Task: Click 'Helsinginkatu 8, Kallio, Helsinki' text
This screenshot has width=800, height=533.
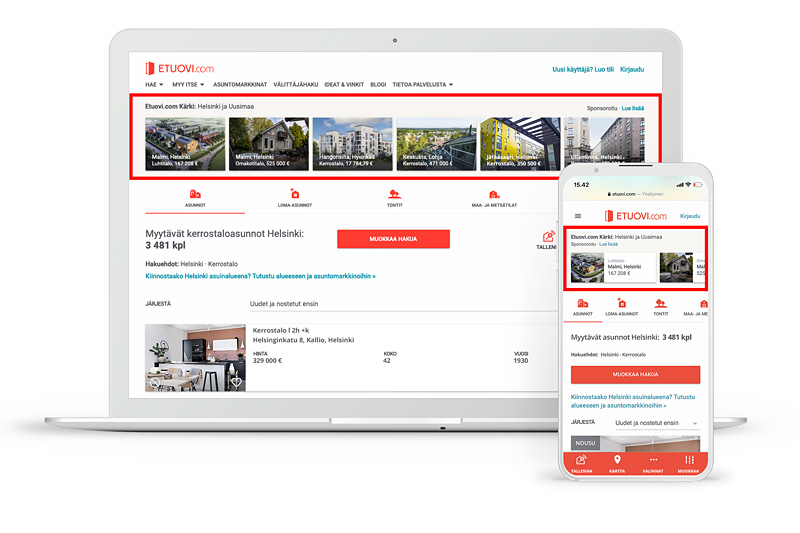Action: 303,340
